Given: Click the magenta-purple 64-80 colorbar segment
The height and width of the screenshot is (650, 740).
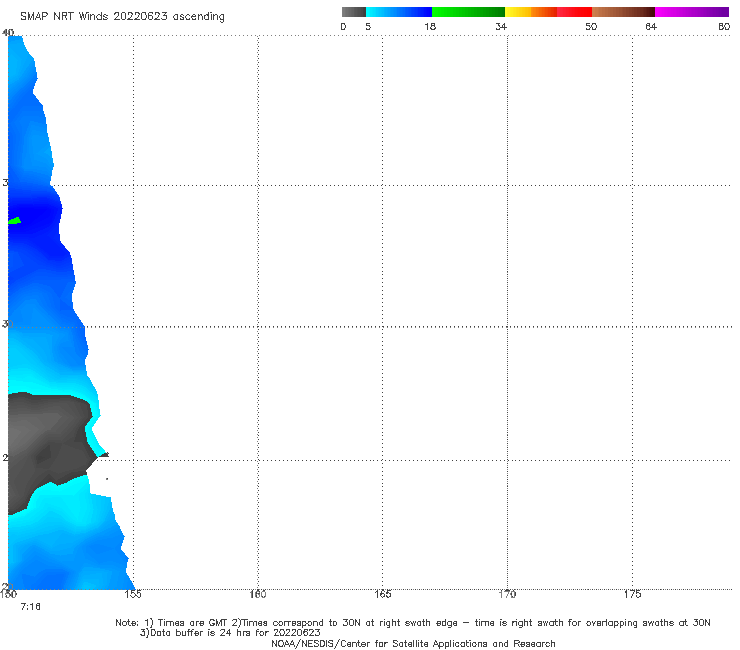Looking at the screenshot, I should (692, 12).
